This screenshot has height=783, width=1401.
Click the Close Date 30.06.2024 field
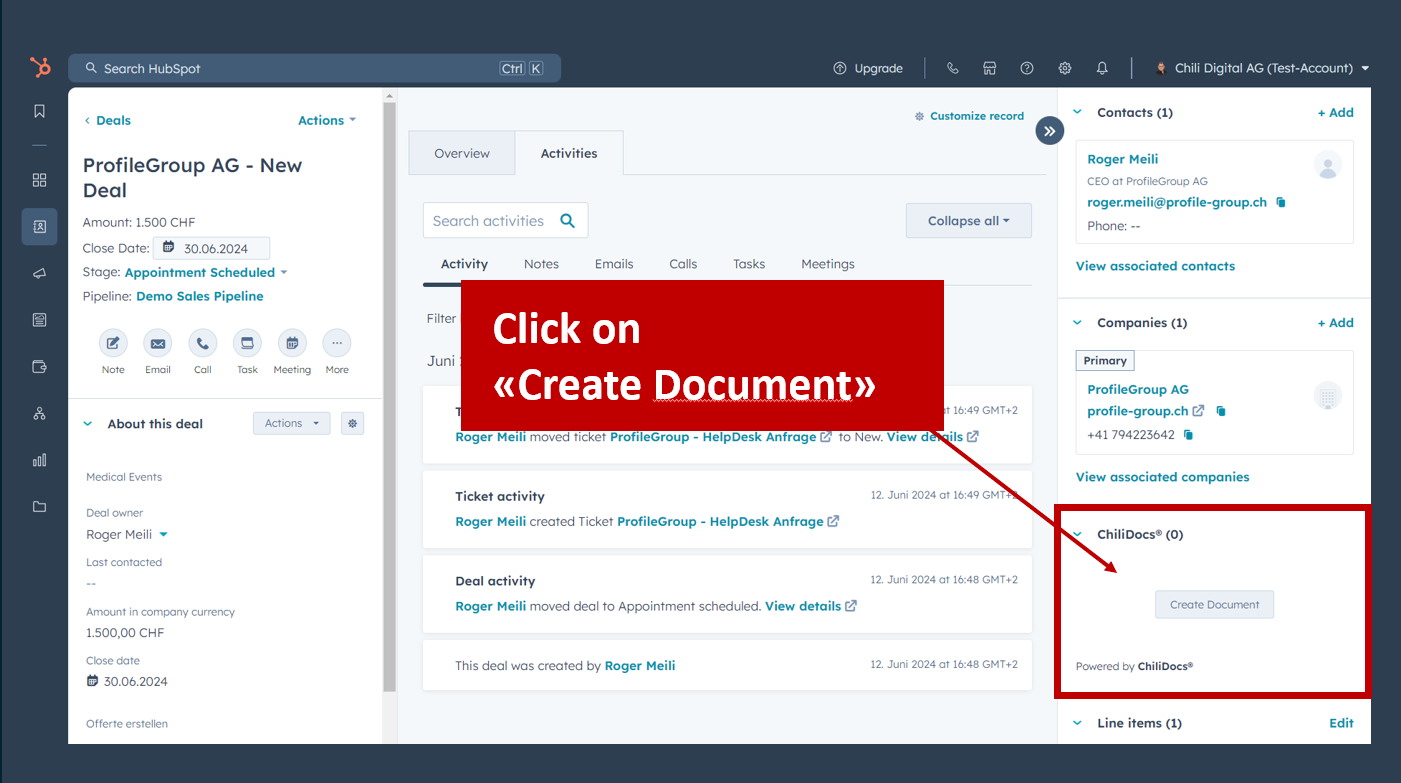(x=211, y=248)
